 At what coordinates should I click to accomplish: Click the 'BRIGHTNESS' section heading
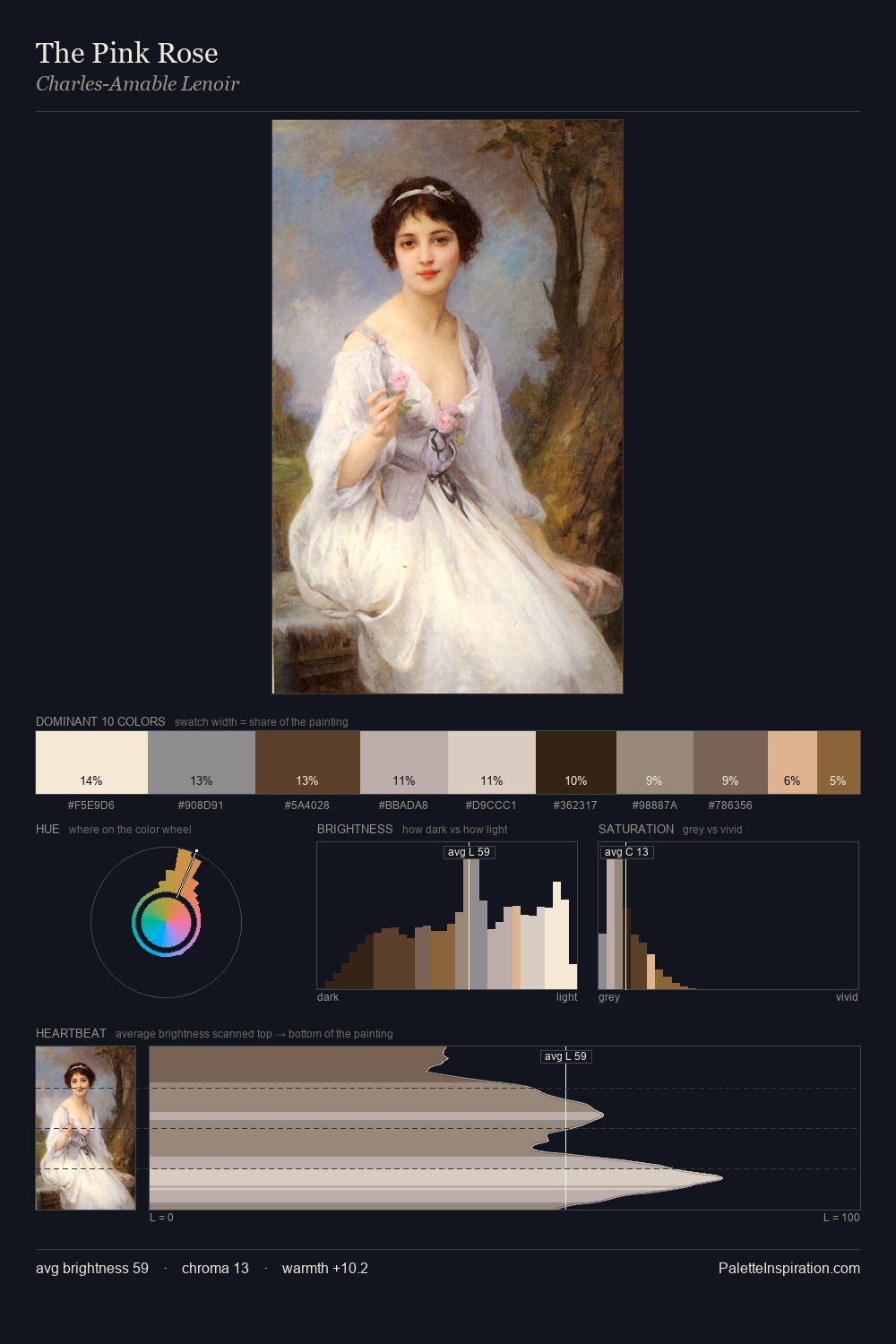pos(355,829)
